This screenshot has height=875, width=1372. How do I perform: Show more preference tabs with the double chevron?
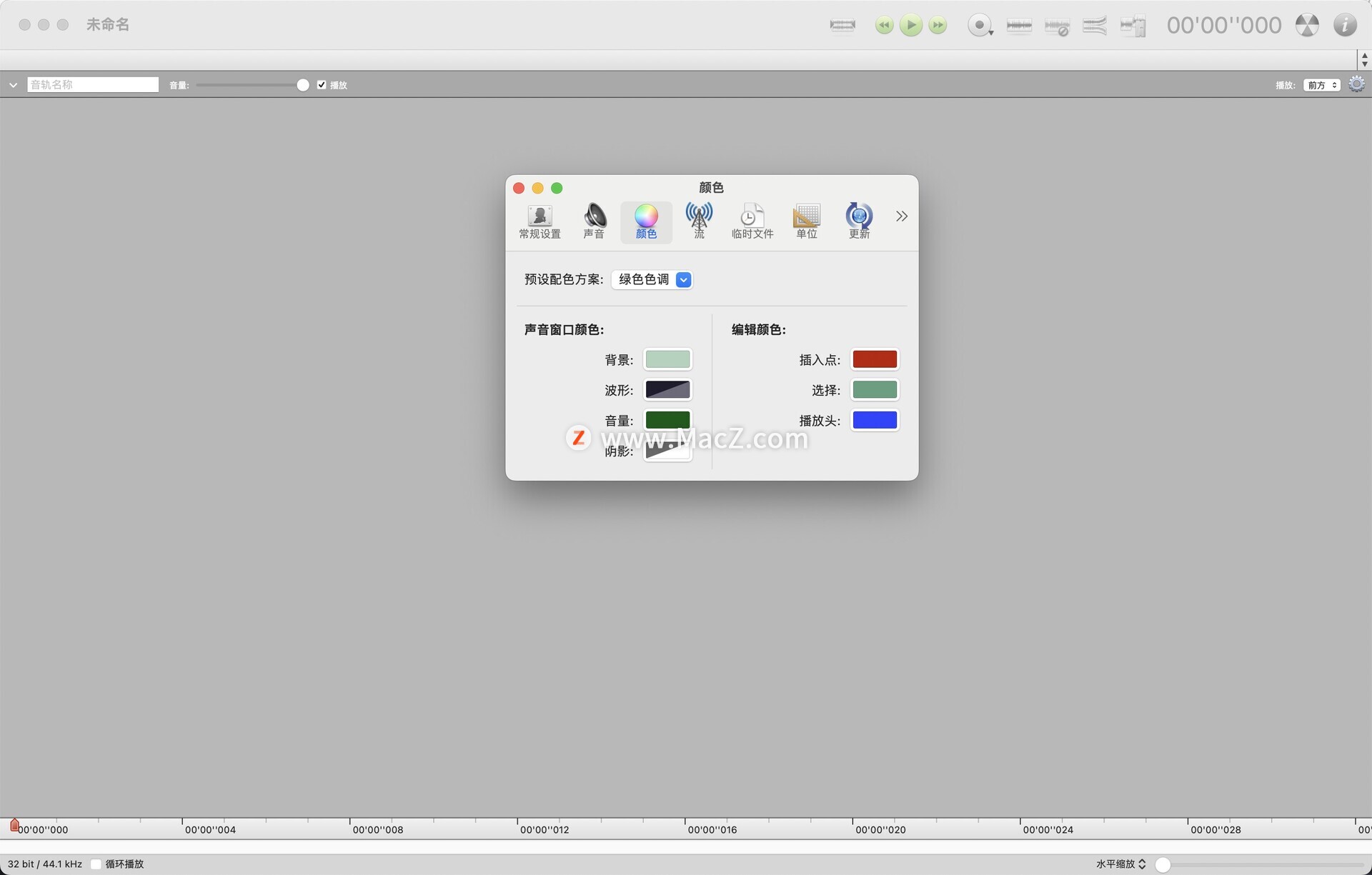pyautogui.click(x=902, y=216)
